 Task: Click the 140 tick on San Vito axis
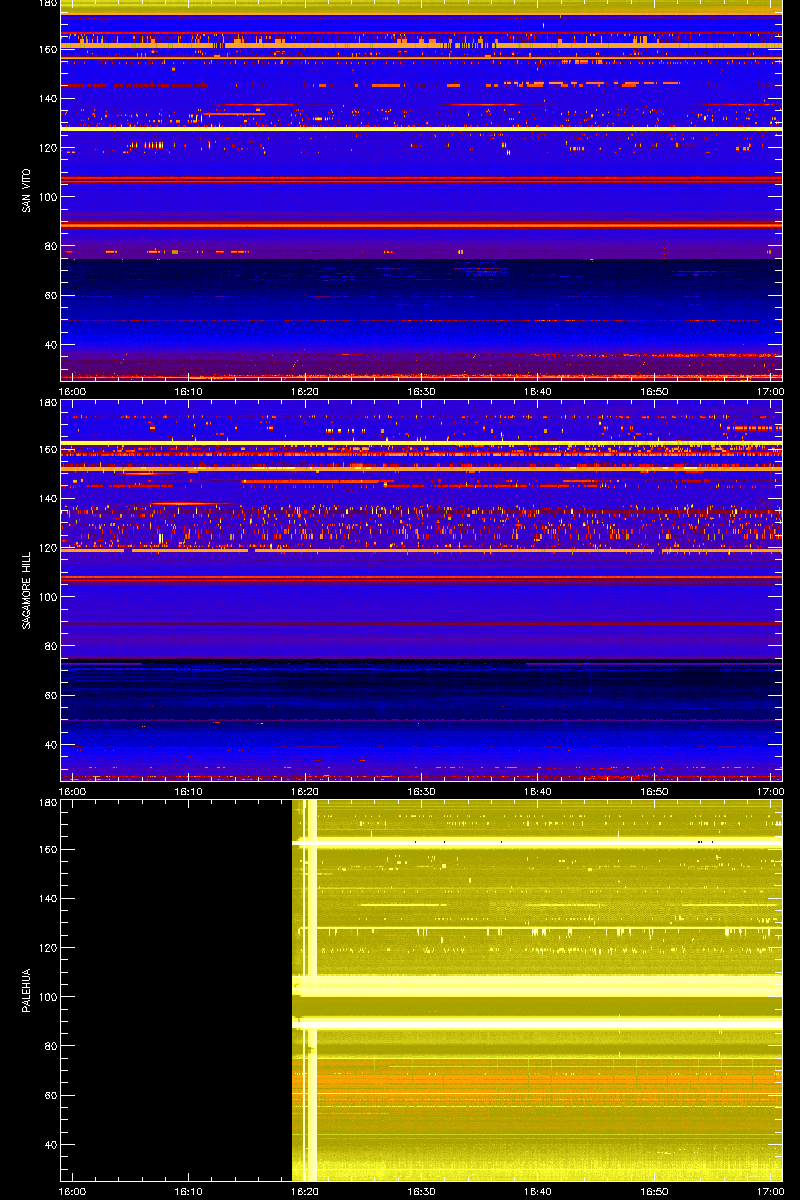(47, 98)
